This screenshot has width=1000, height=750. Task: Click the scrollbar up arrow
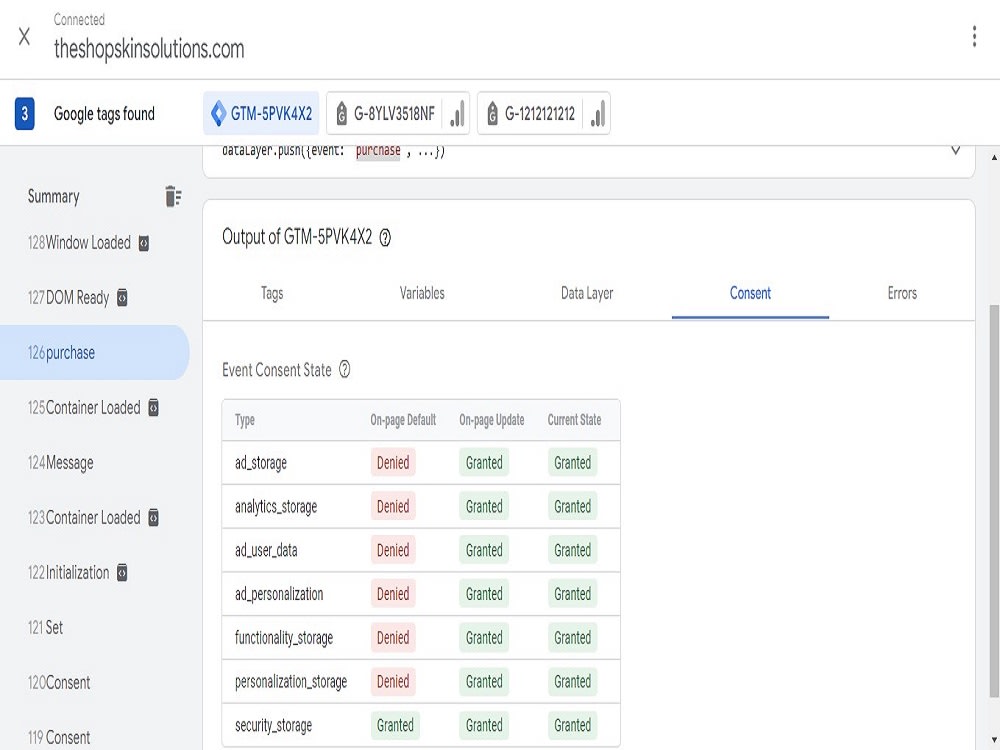click(x=994, y=157)
